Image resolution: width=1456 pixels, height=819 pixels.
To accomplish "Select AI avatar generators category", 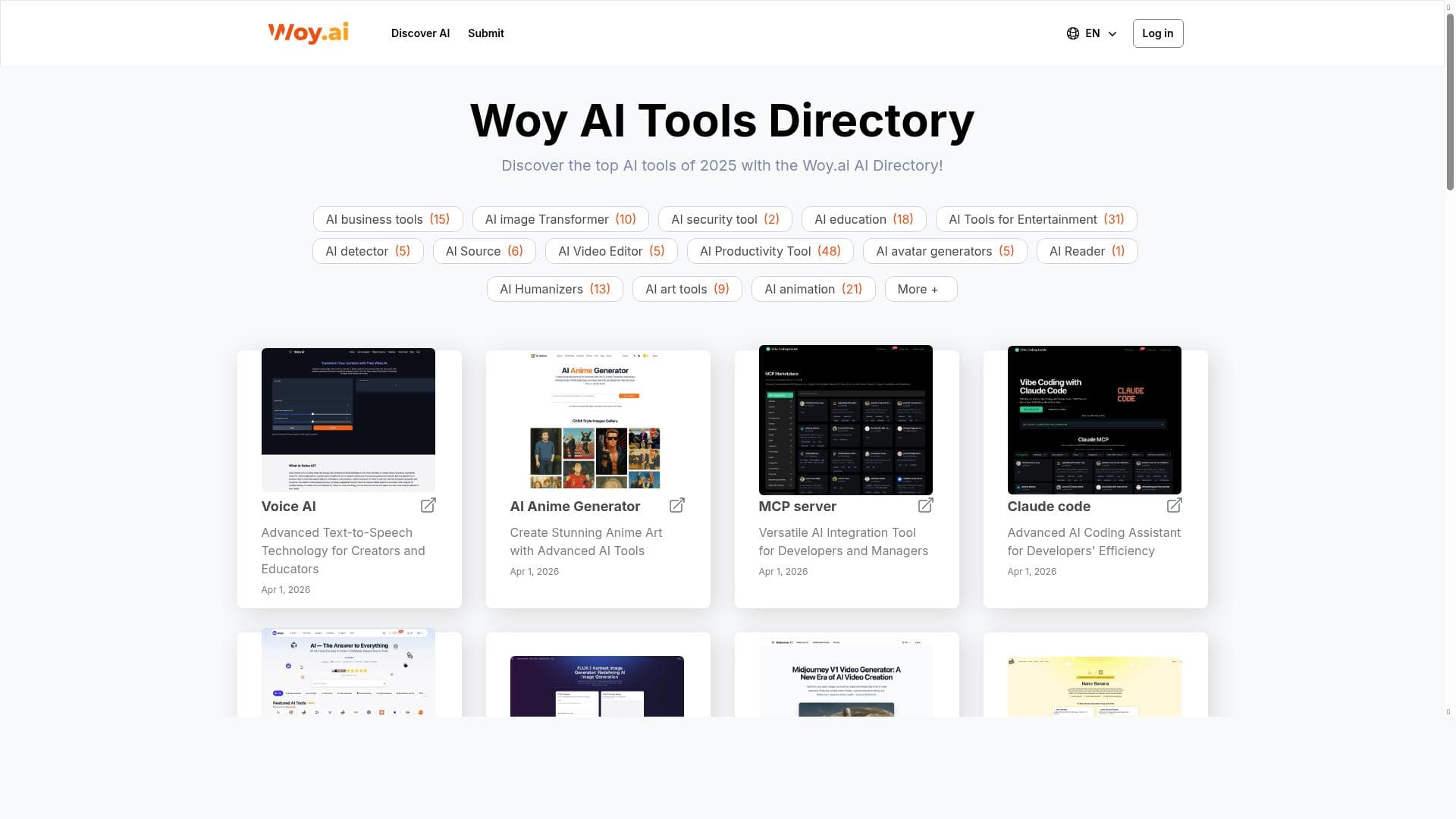I will (x=945, y=251).
